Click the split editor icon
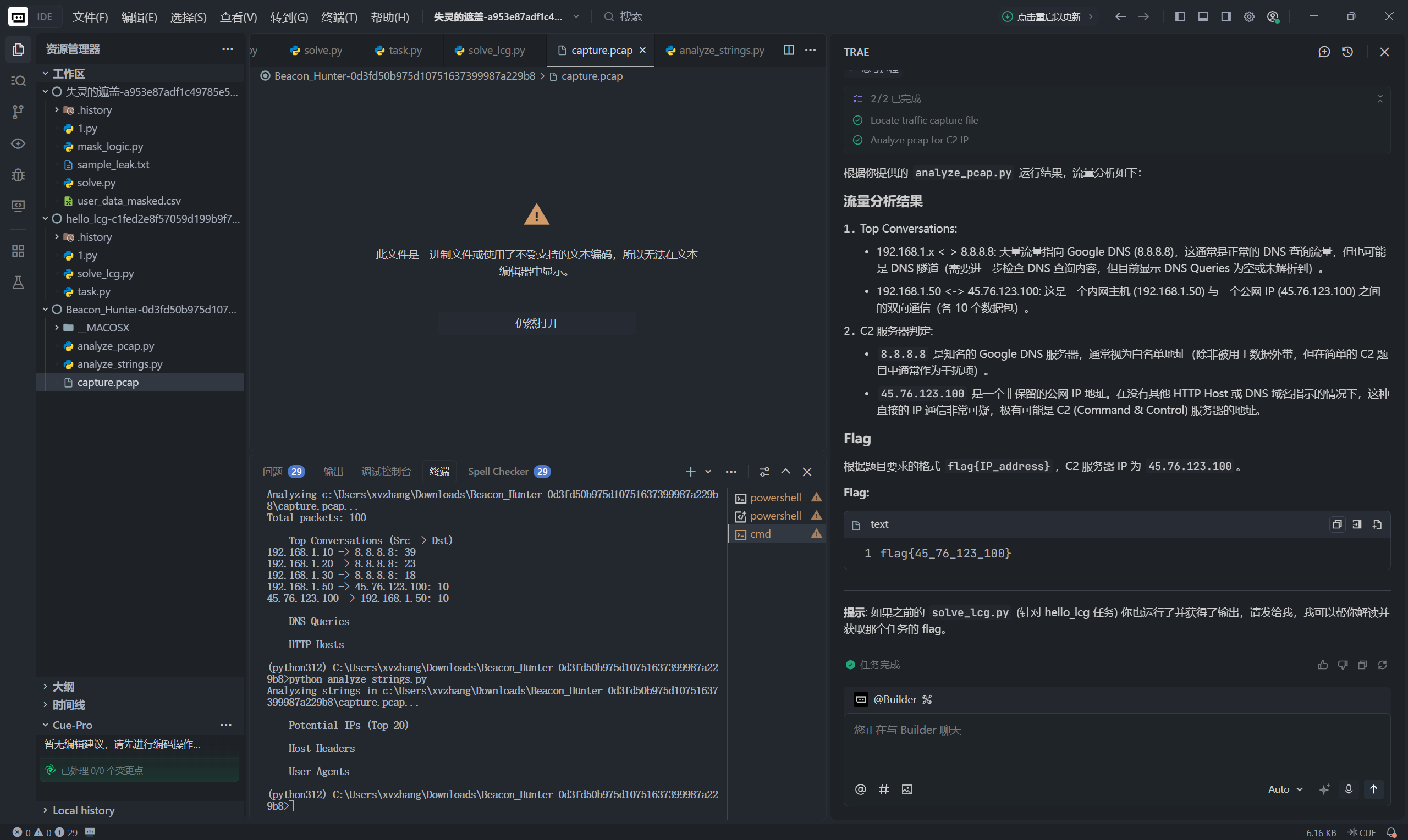1408x840 pixels. click(x=789, y=50)
